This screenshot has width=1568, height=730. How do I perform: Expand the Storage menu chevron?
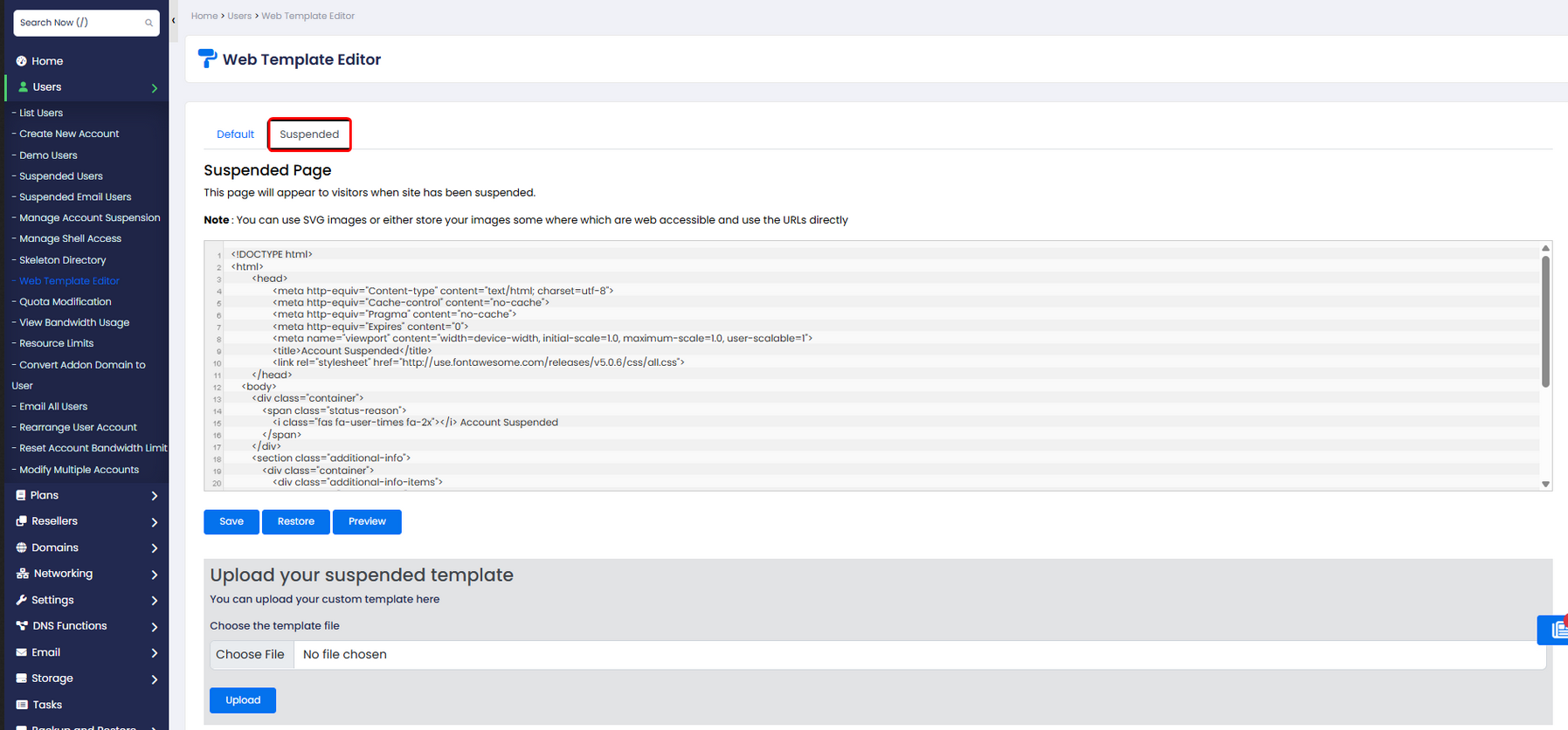[x=155, y=679]
